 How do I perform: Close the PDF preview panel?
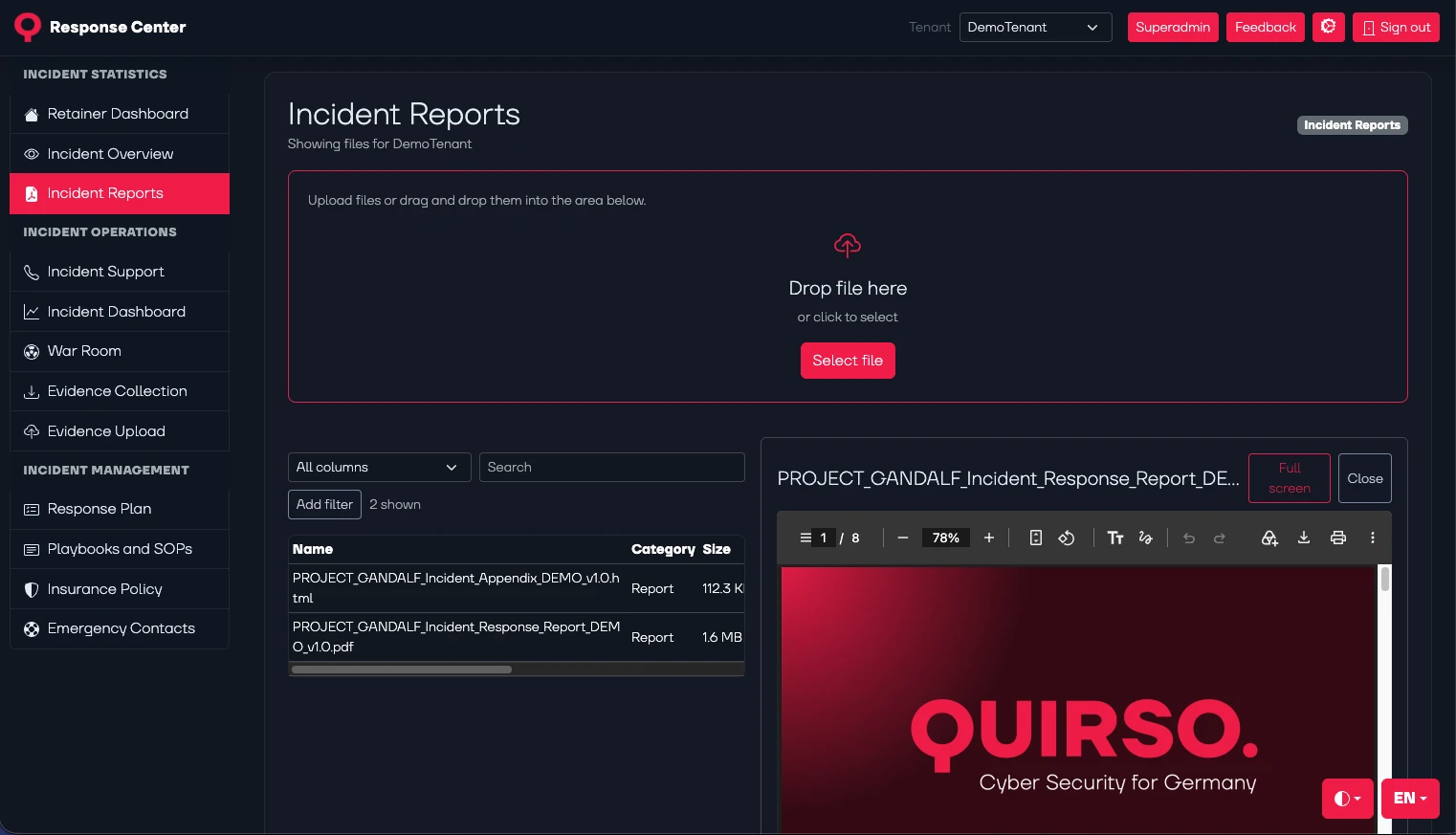tap(1365, 478)
